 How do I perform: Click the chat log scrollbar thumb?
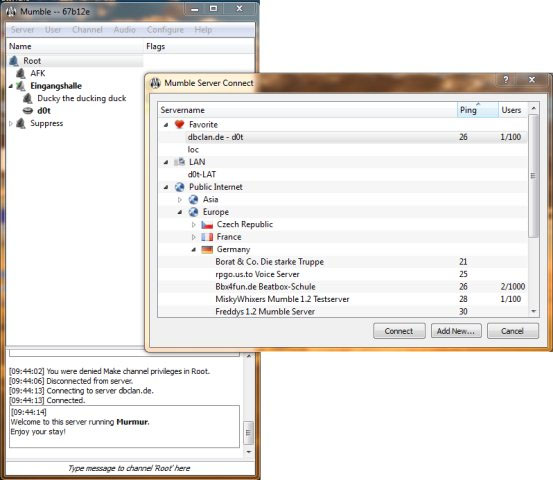coord(248,432)
